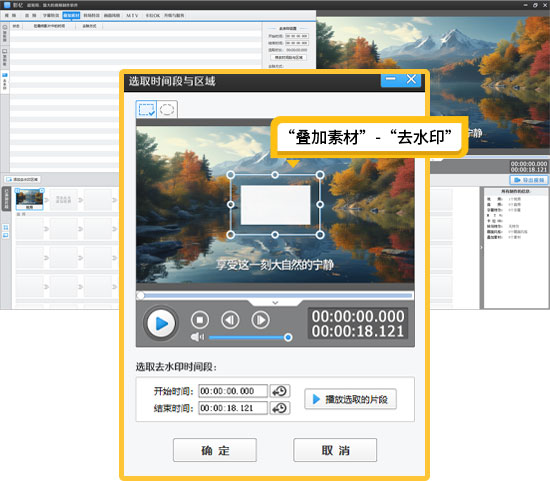Click the 去除方式 column header in the list
This screenshot has height=481, width=550.
click(x=89, y=26)
